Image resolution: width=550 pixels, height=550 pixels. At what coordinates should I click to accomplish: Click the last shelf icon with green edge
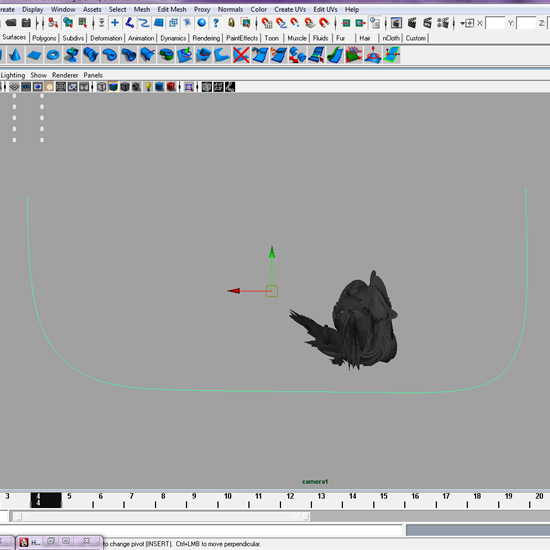point(391,55)
